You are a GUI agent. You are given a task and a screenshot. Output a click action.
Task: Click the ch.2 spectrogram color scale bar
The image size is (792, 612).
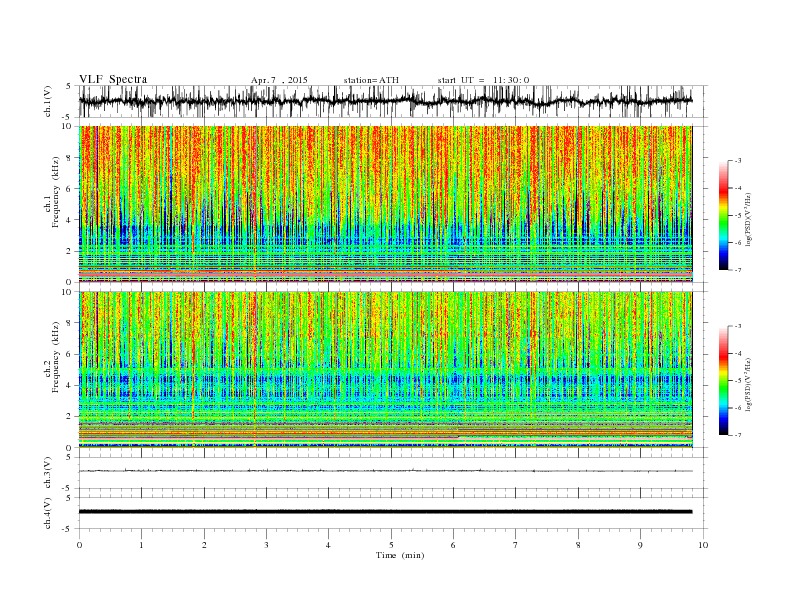(x=723, y=381)
